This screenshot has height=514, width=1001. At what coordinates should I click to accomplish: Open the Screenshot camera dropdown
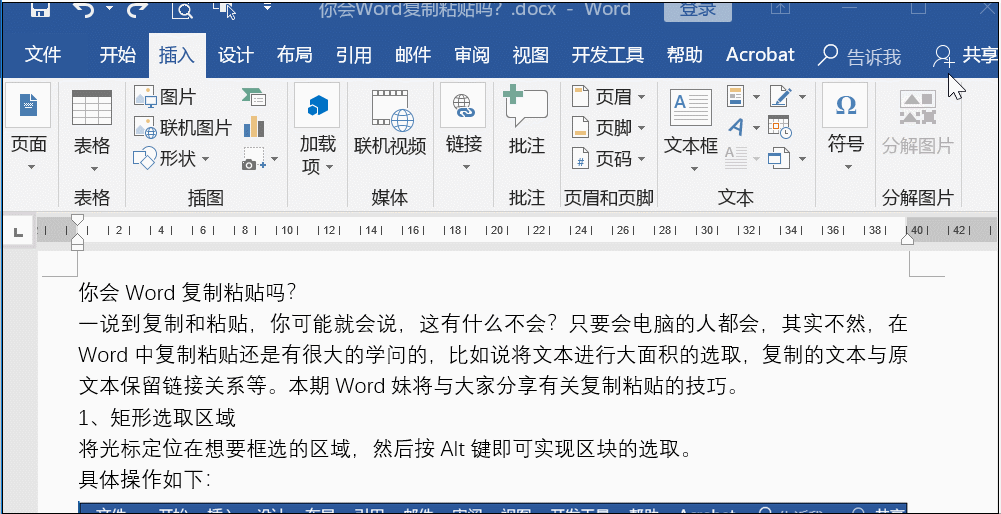tap(260, 158)
